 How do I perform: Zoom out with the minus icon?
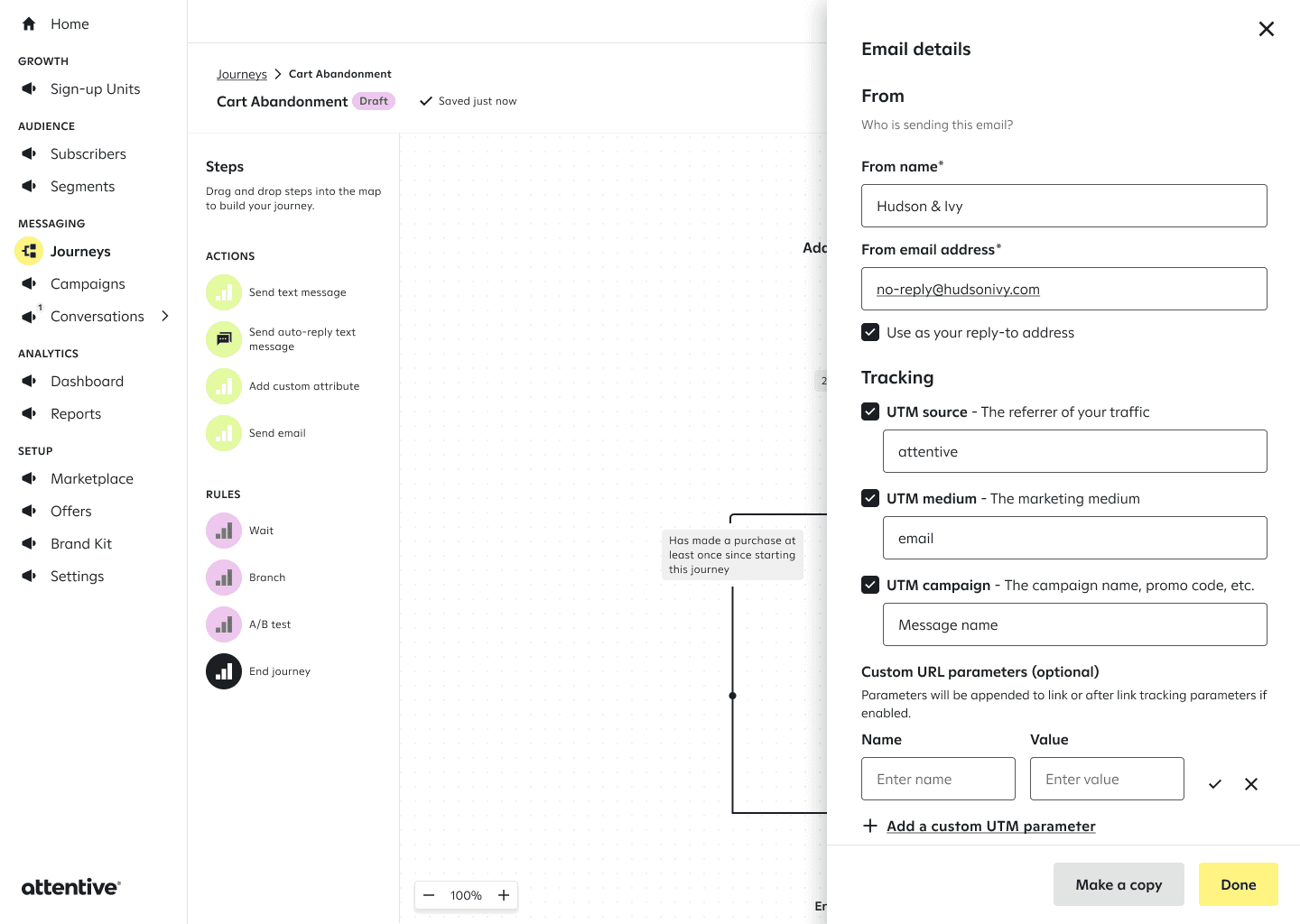(429, 895)
